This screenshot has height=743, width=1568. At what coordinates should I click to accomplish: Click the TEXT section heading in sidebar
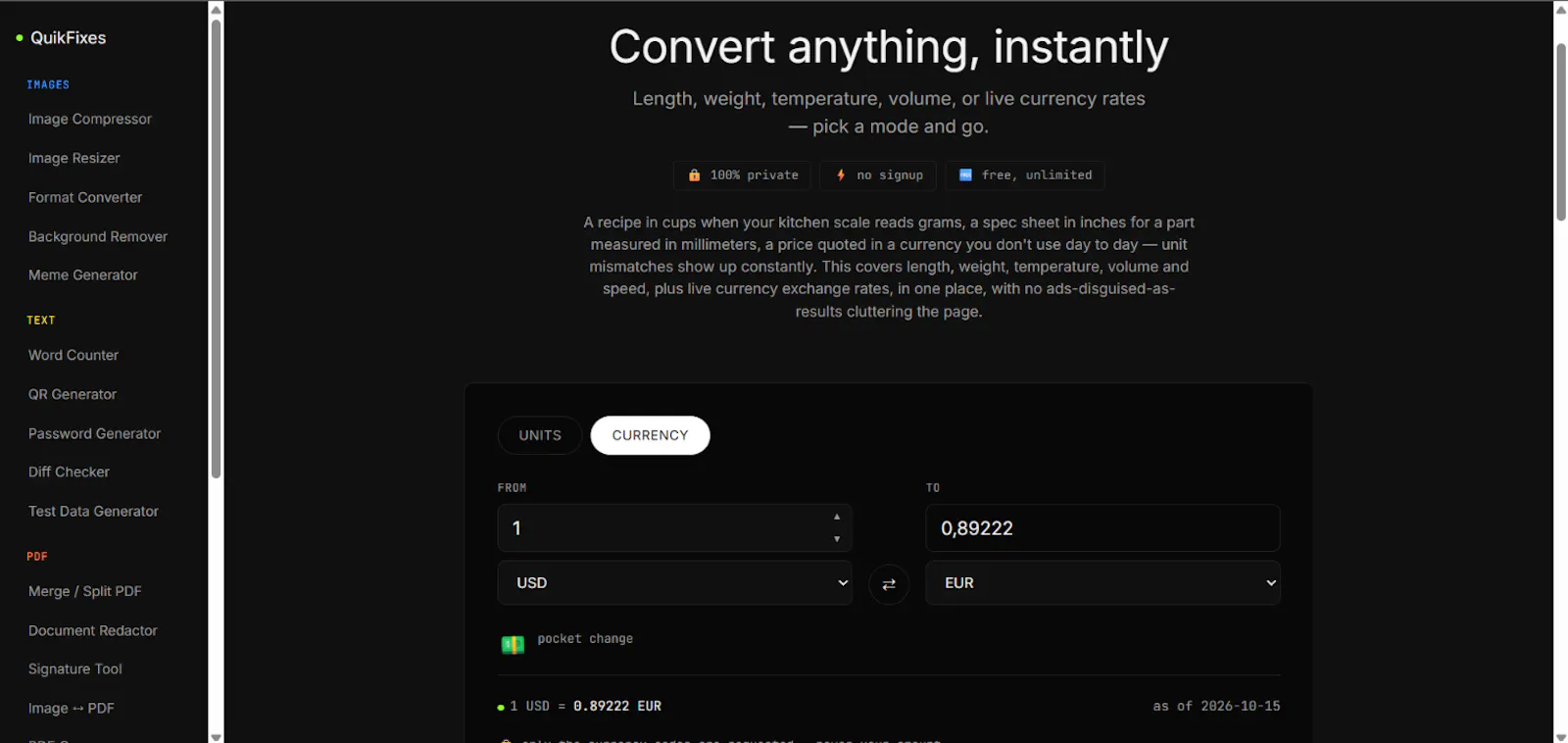pos(41,321)
